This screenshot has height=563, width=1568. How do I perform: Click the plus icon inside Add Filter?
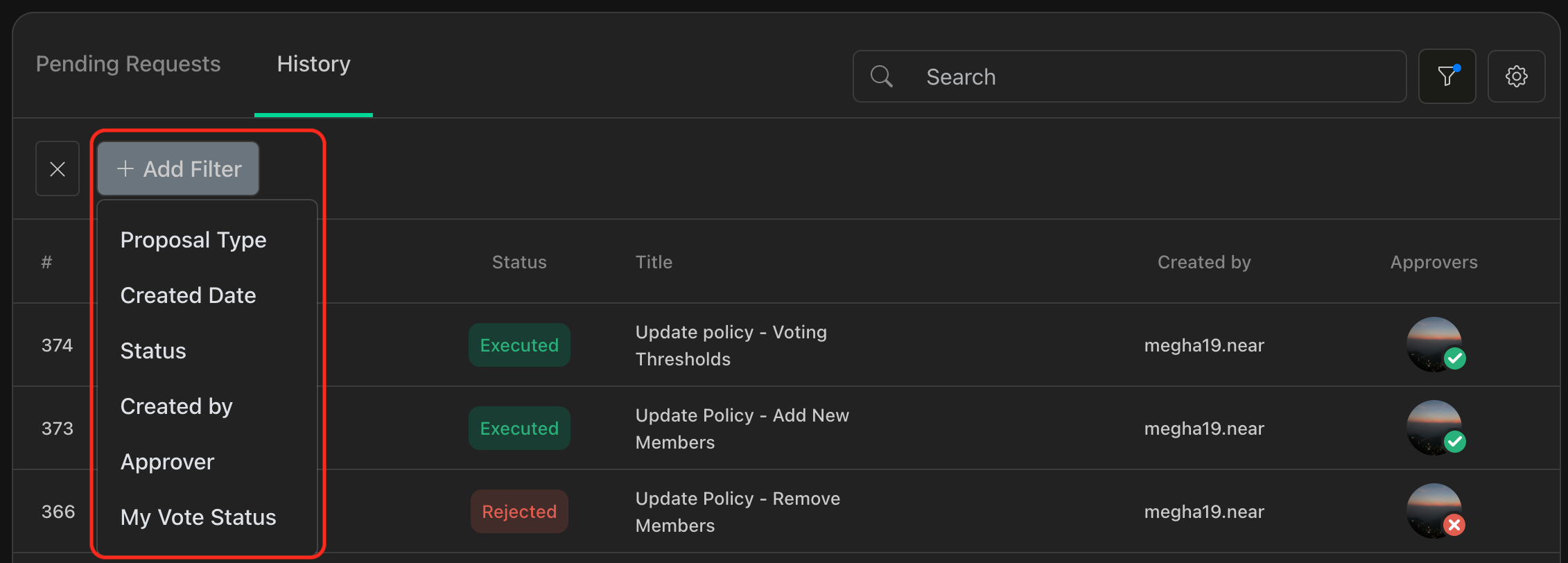pos(125,168)
